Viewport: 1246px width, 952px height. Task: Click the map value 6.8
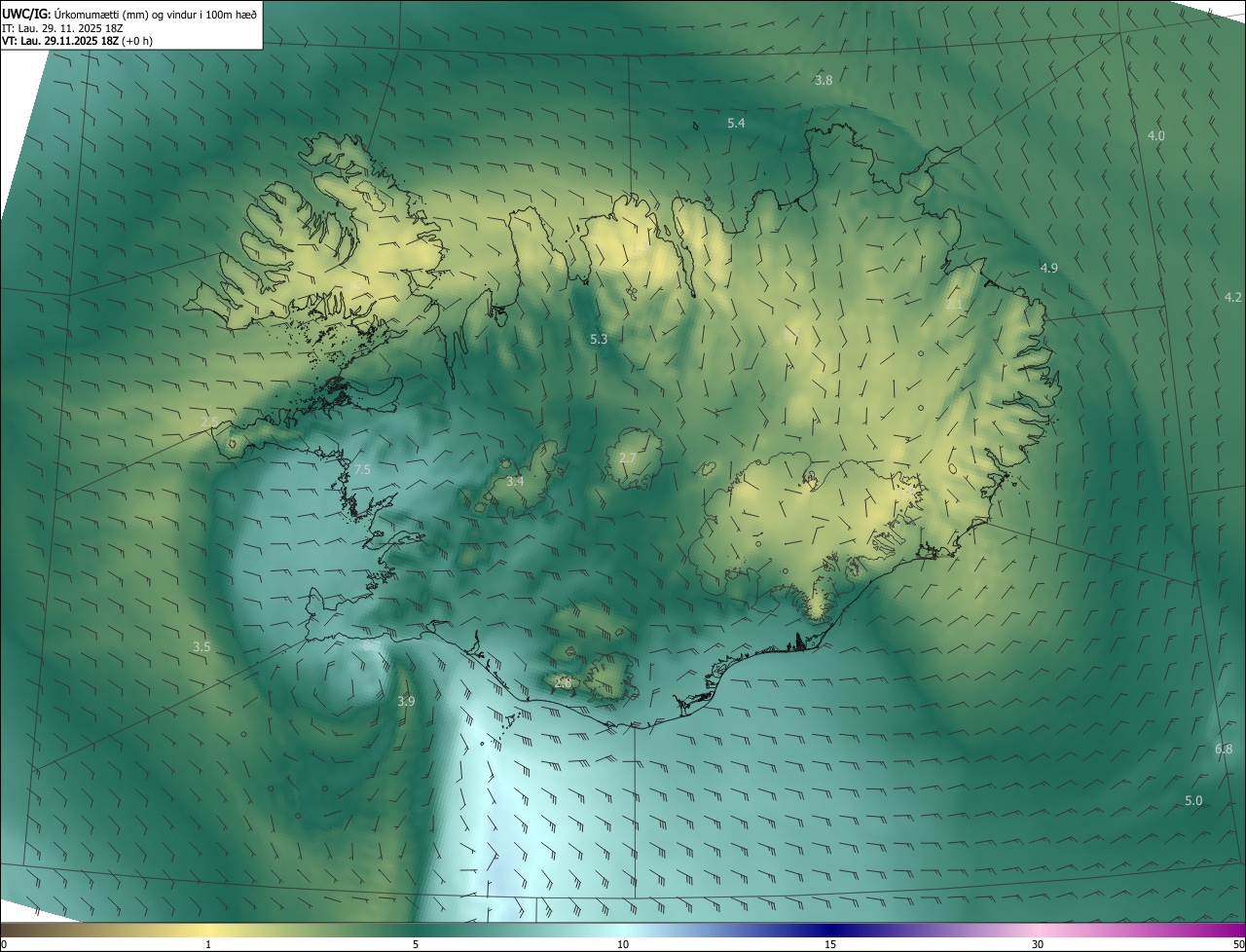coord(1224,749)
